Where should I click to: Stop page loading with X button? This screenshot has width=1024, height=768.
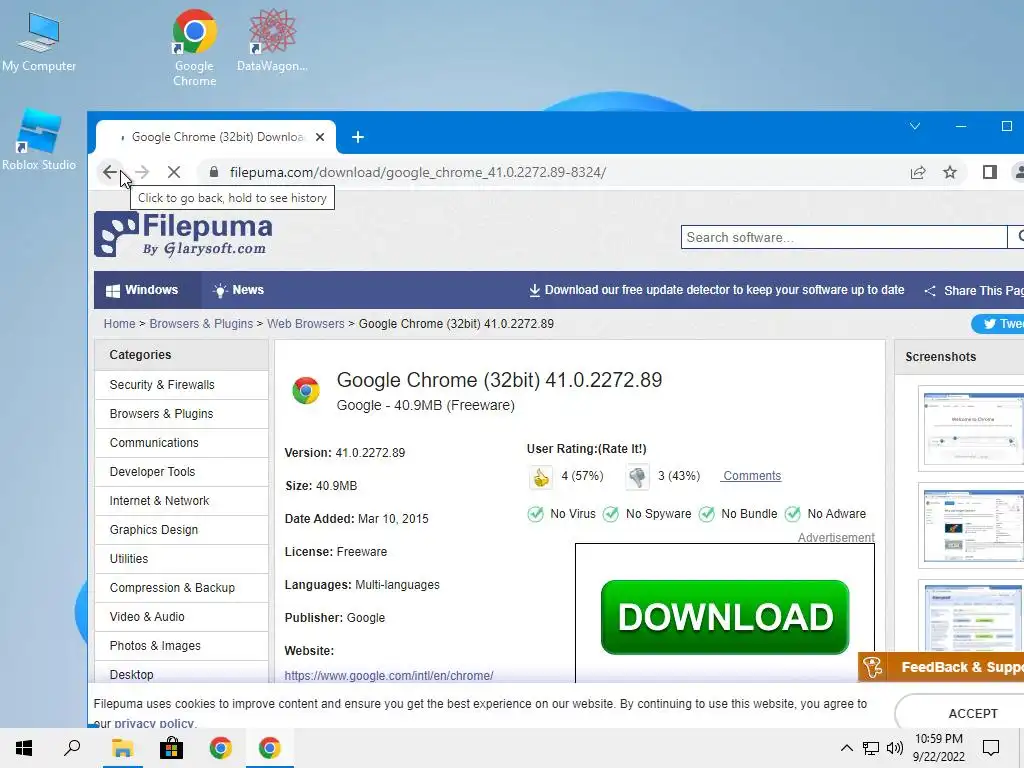pyautogui.click(x=174, y=172)
